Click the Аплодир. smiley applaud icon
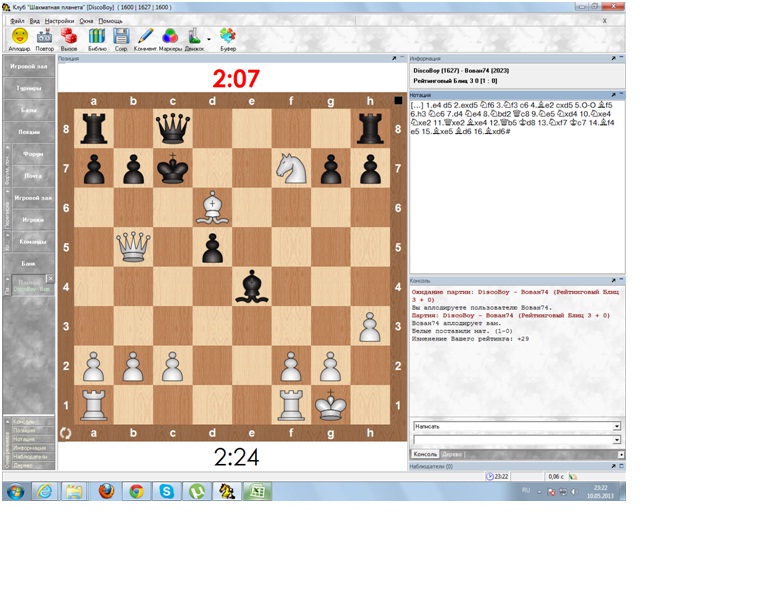Viewport: 768px width, 614px height. [20, 37]
